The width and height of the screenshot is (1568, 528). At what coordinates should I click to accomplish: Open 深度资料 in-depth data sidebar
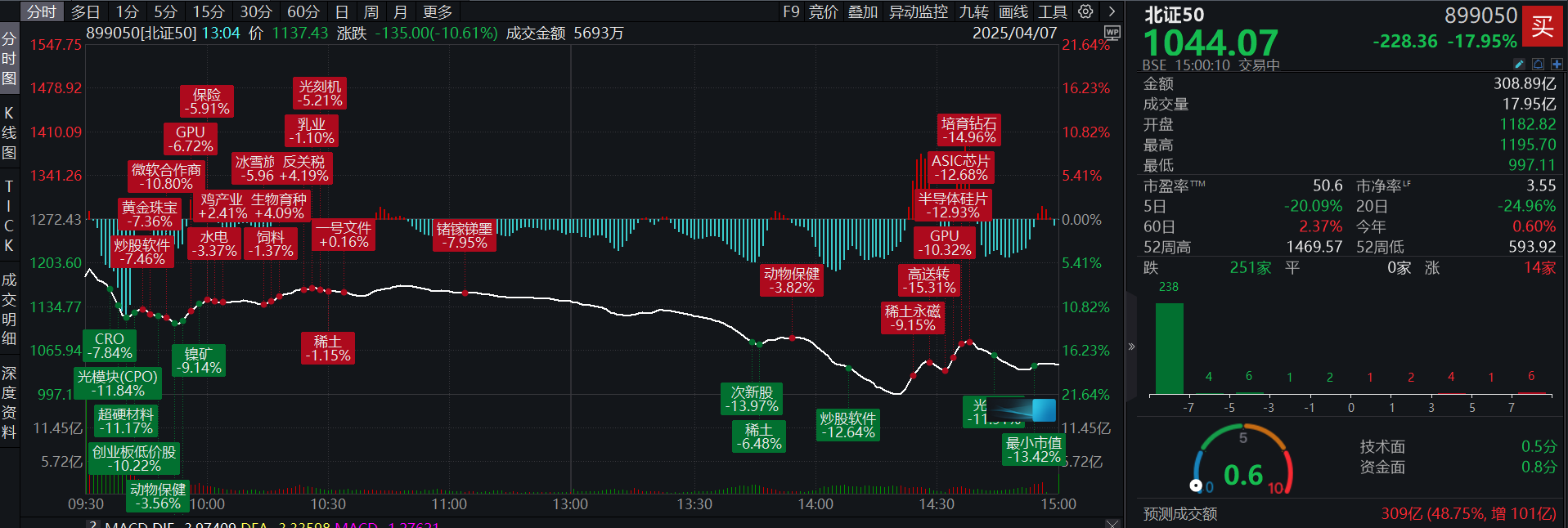9,403
